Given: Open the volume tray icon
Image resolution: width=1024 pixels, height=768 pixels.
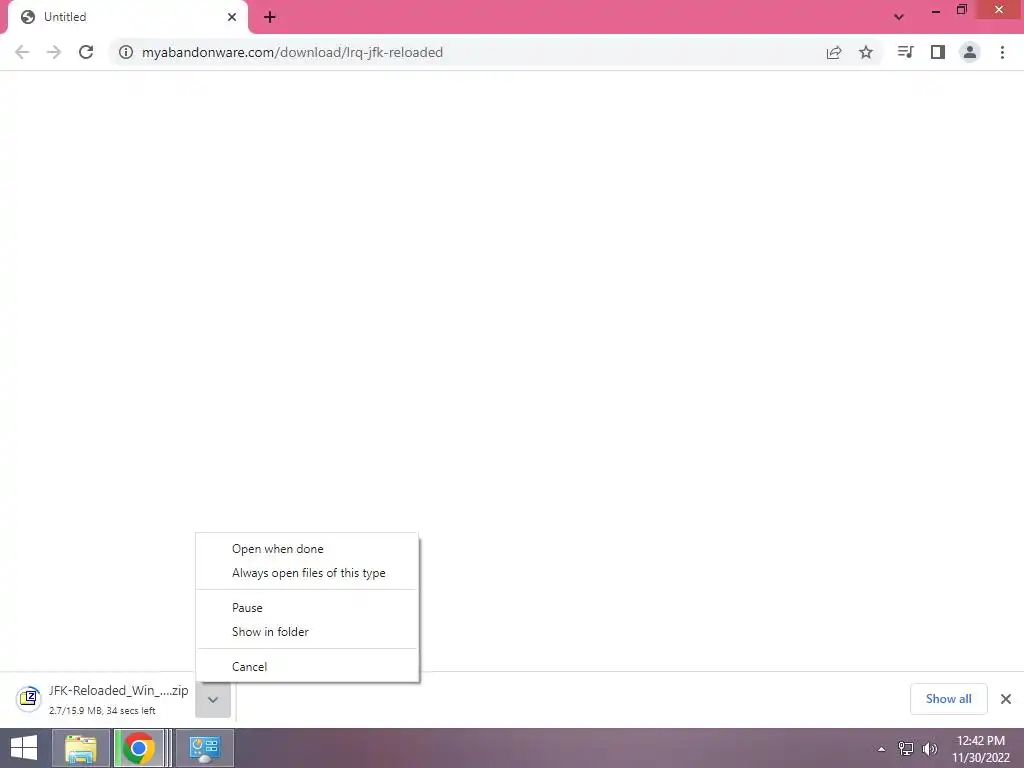Looking at the screenshot, I should coord(930,749).
